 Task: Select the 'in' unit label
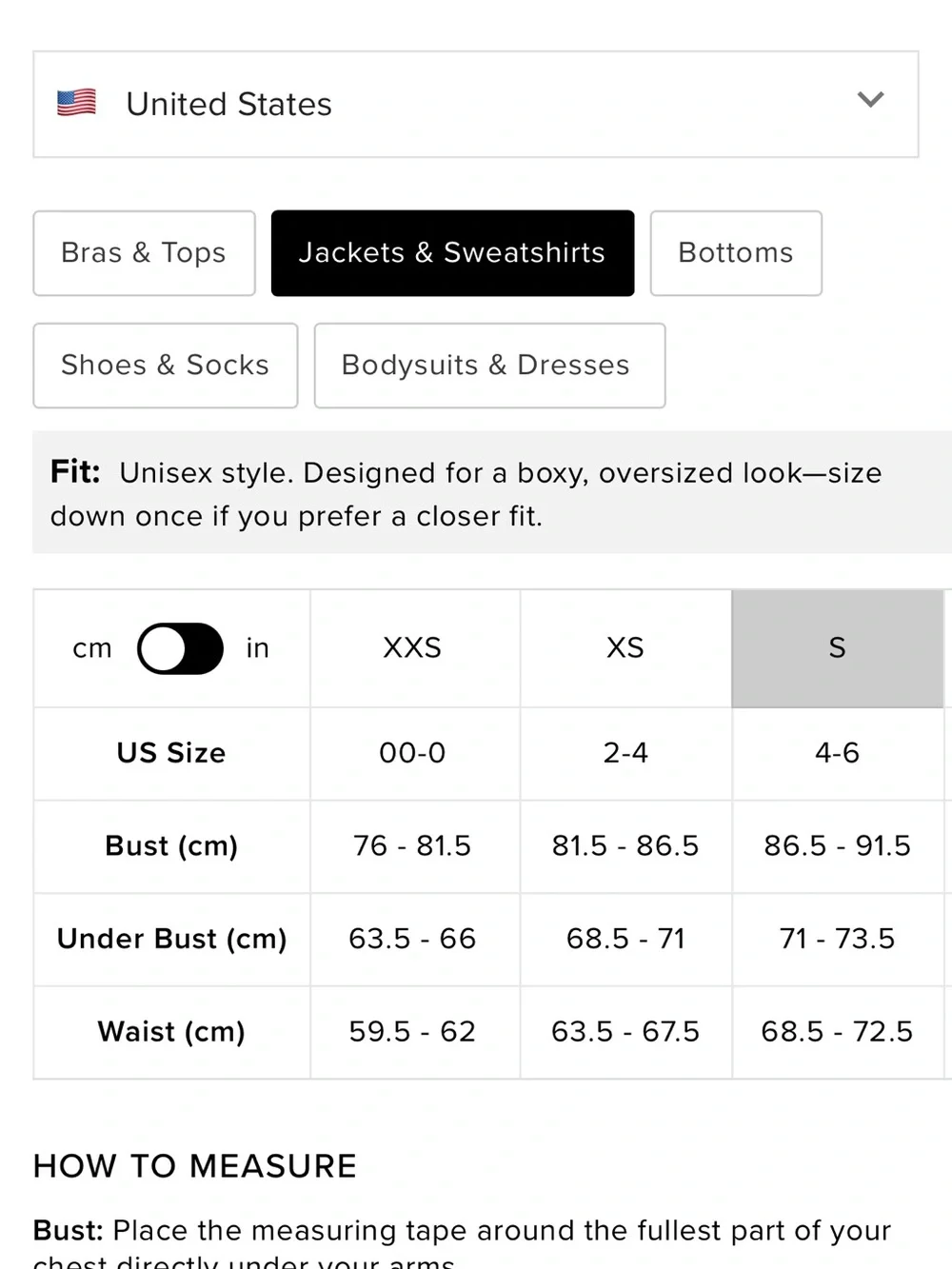tap(257, 648)
